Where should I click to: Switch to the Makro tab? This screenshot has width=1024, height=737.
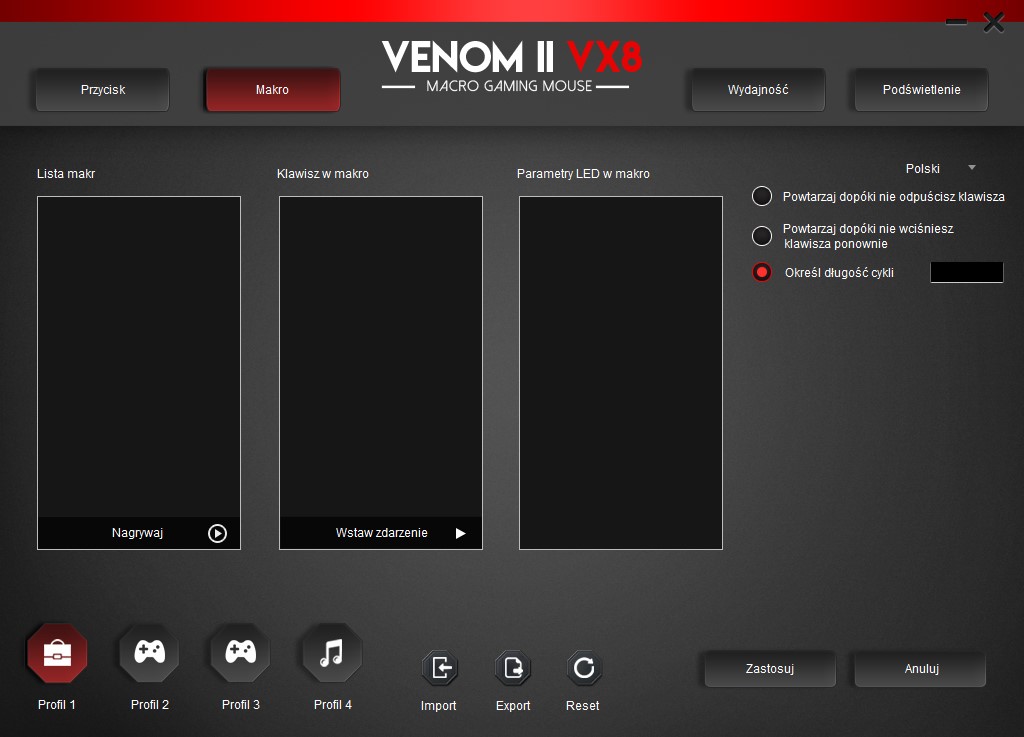[x=272, y=89]
